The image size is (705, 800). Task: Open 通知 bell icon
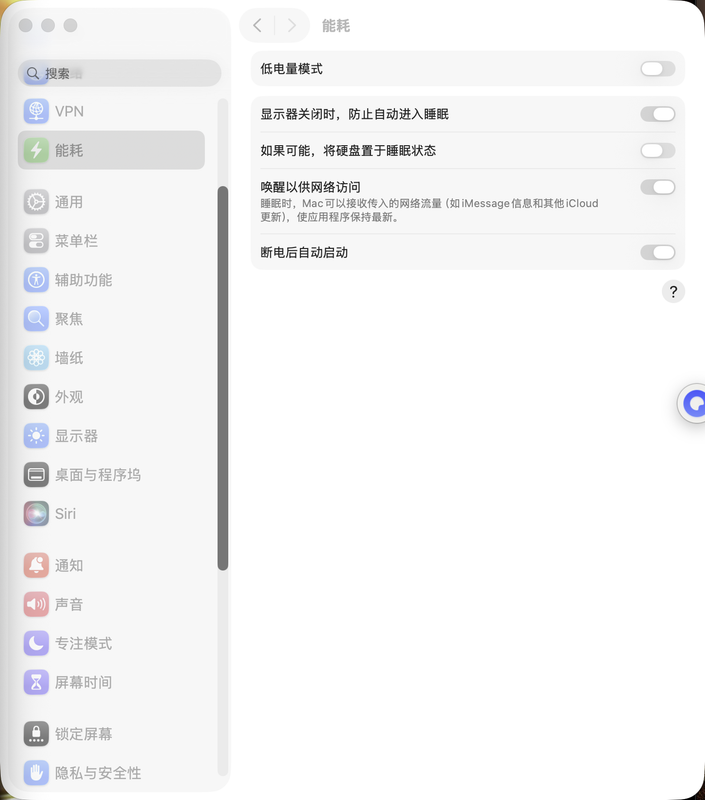36,565
